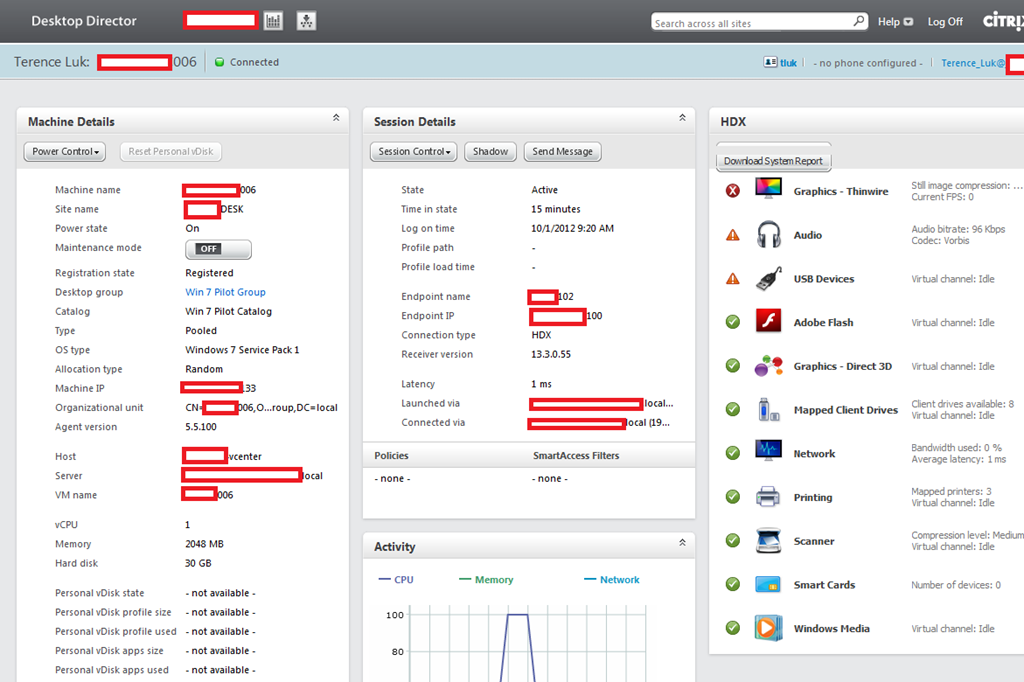
Task: Toggle the Maintenance mode OFF switch
Action: [218, 249]
